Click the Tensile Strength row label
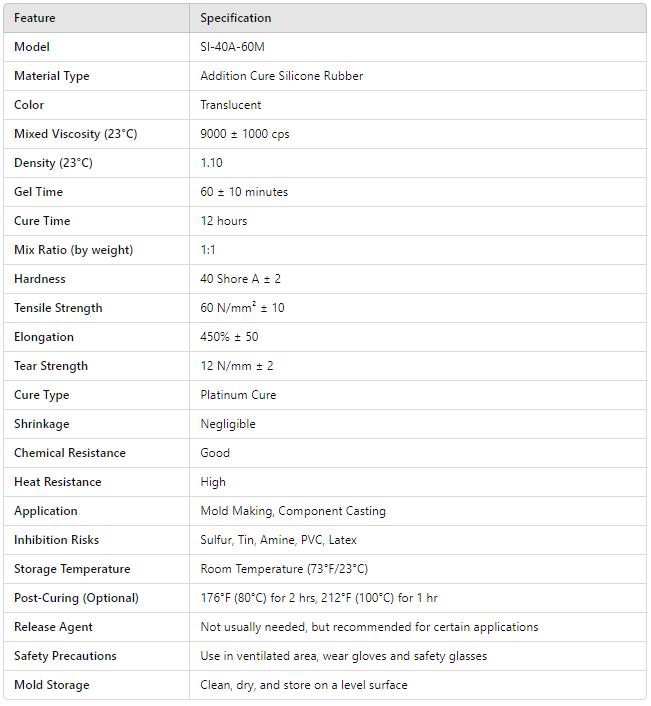Screen dimensions: 651x706 pos(58,308)
